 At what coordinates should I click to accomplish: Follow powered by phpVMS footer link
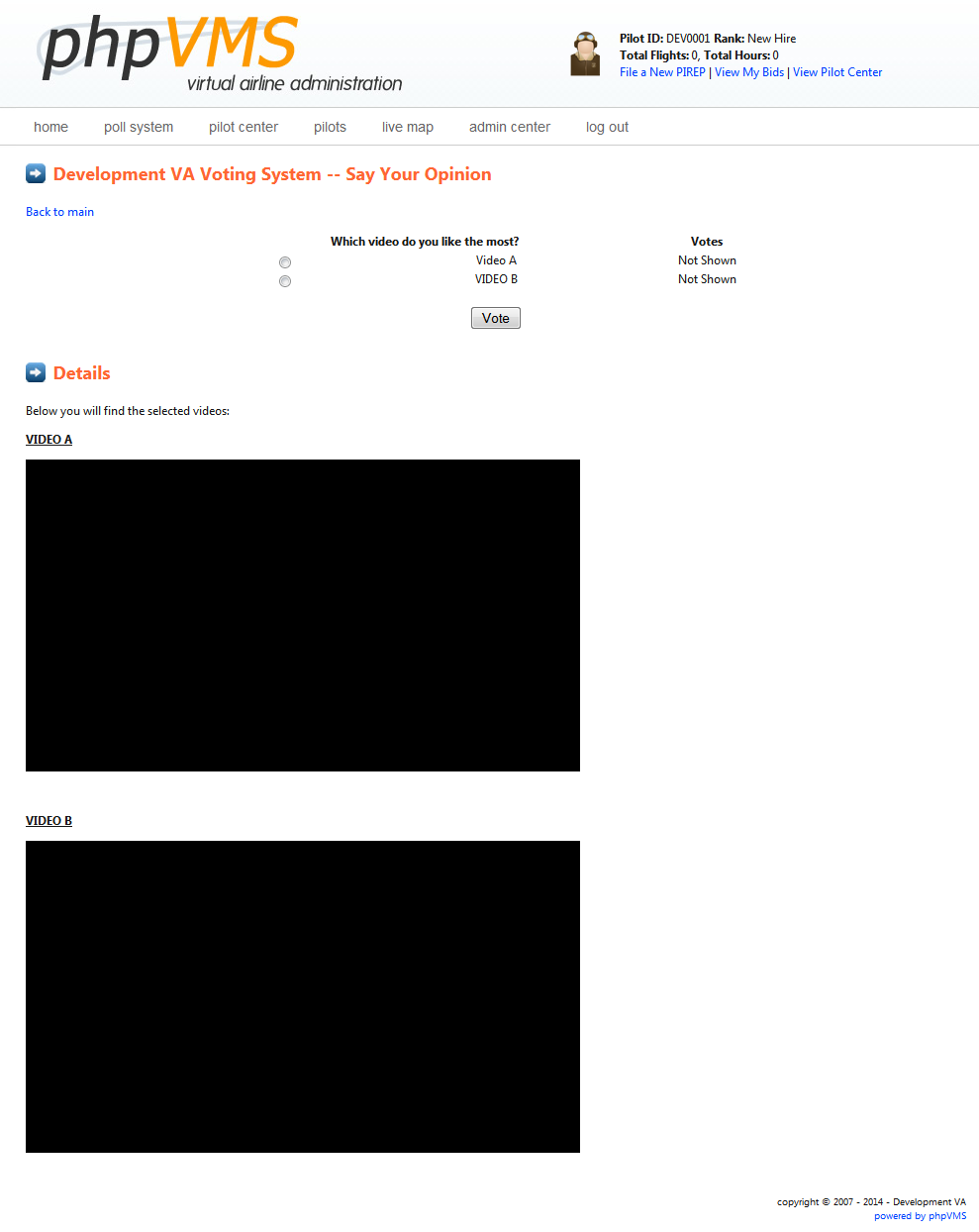(x=920, y=1216)
